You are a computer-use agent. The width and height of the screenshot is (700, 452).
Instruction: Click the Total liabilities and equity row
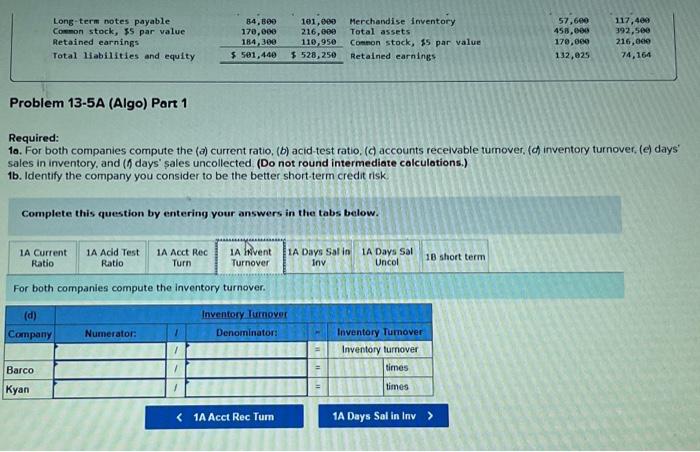pos(124,56)
